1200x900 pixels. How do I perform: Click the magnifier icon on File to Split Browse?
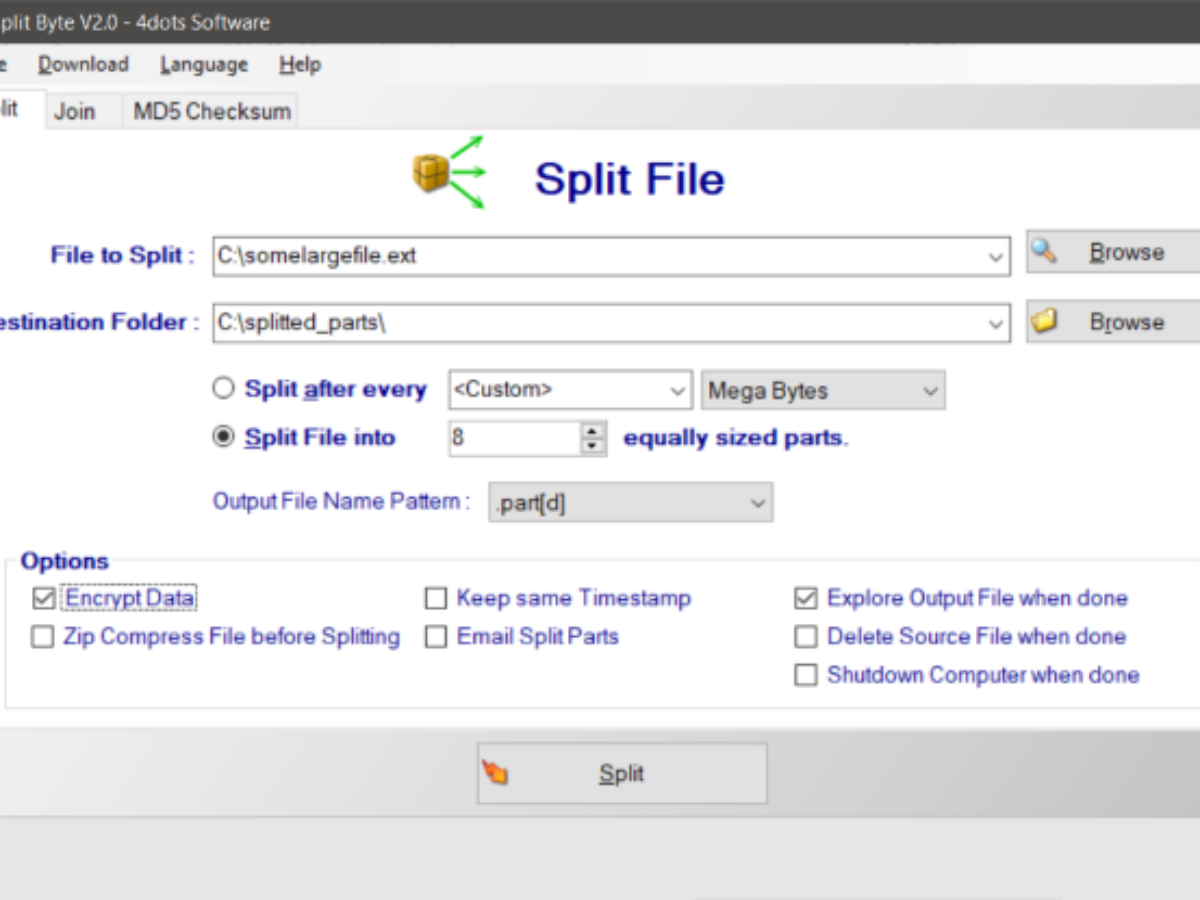click(1044, 251)
